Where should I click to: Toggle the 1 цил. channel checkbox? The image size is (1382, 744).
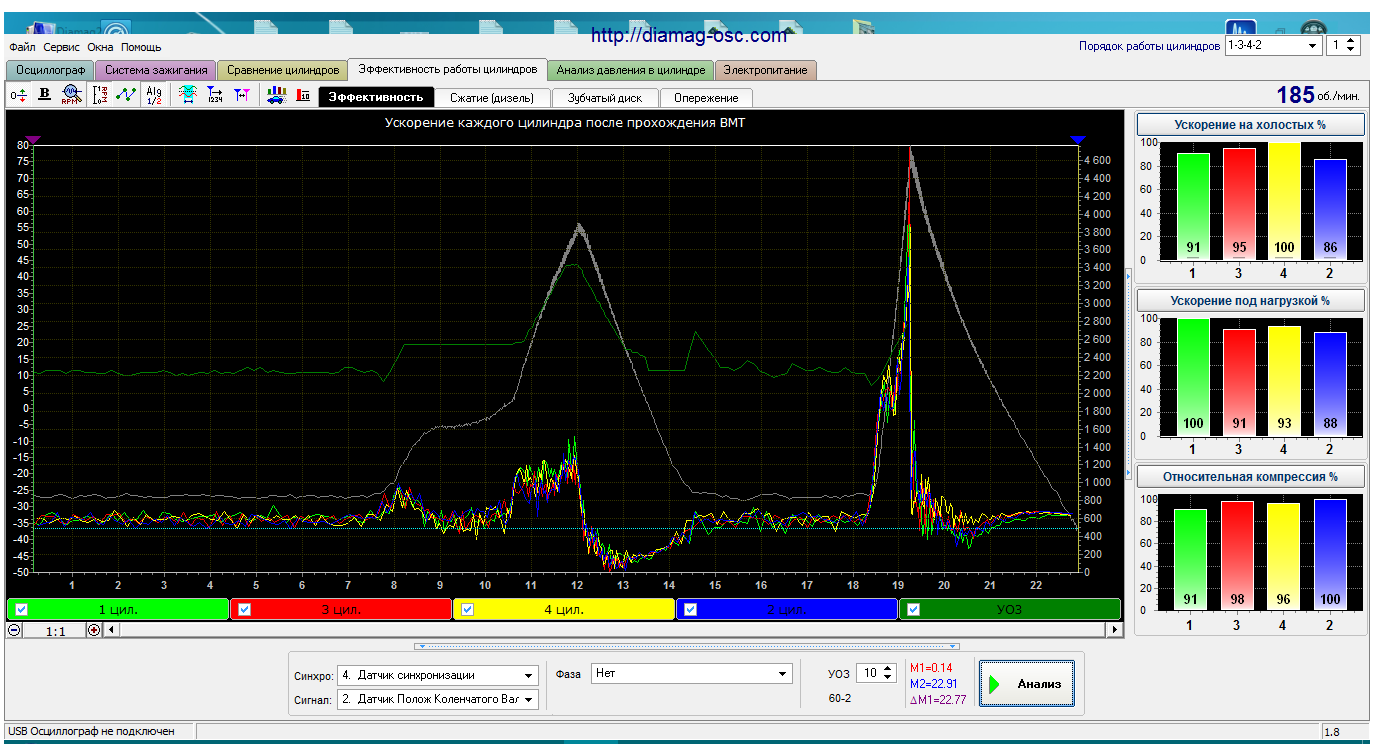pos(21,609)
